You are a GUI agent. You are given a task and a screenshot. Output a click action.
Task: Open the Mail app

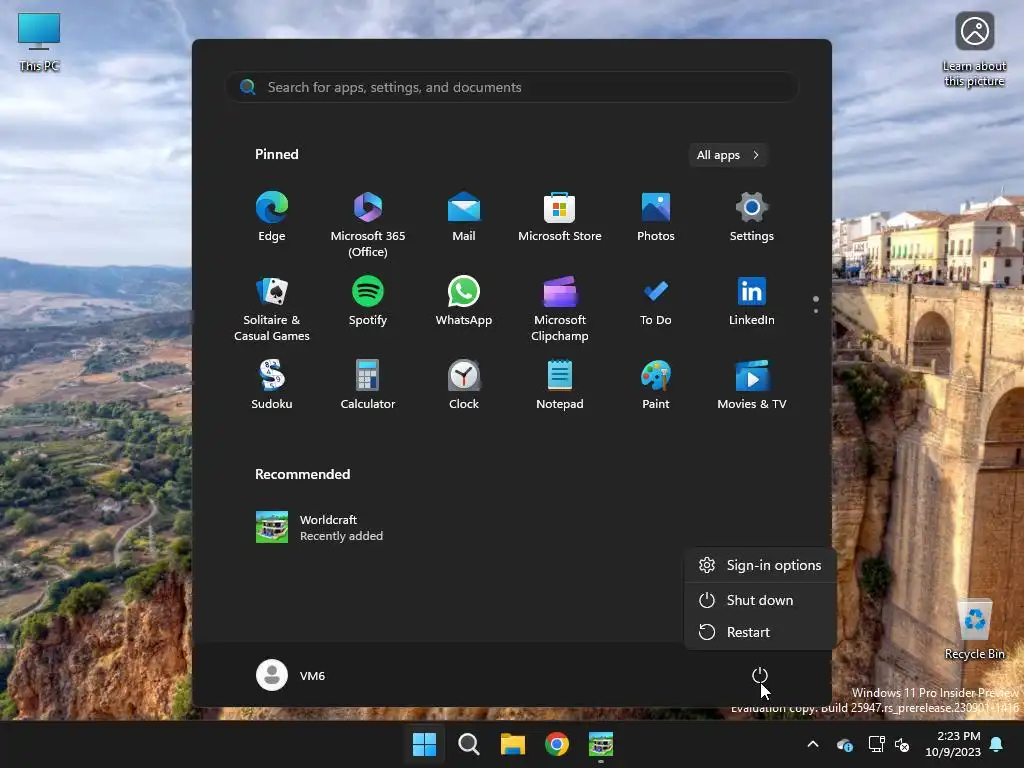[464, 217]
